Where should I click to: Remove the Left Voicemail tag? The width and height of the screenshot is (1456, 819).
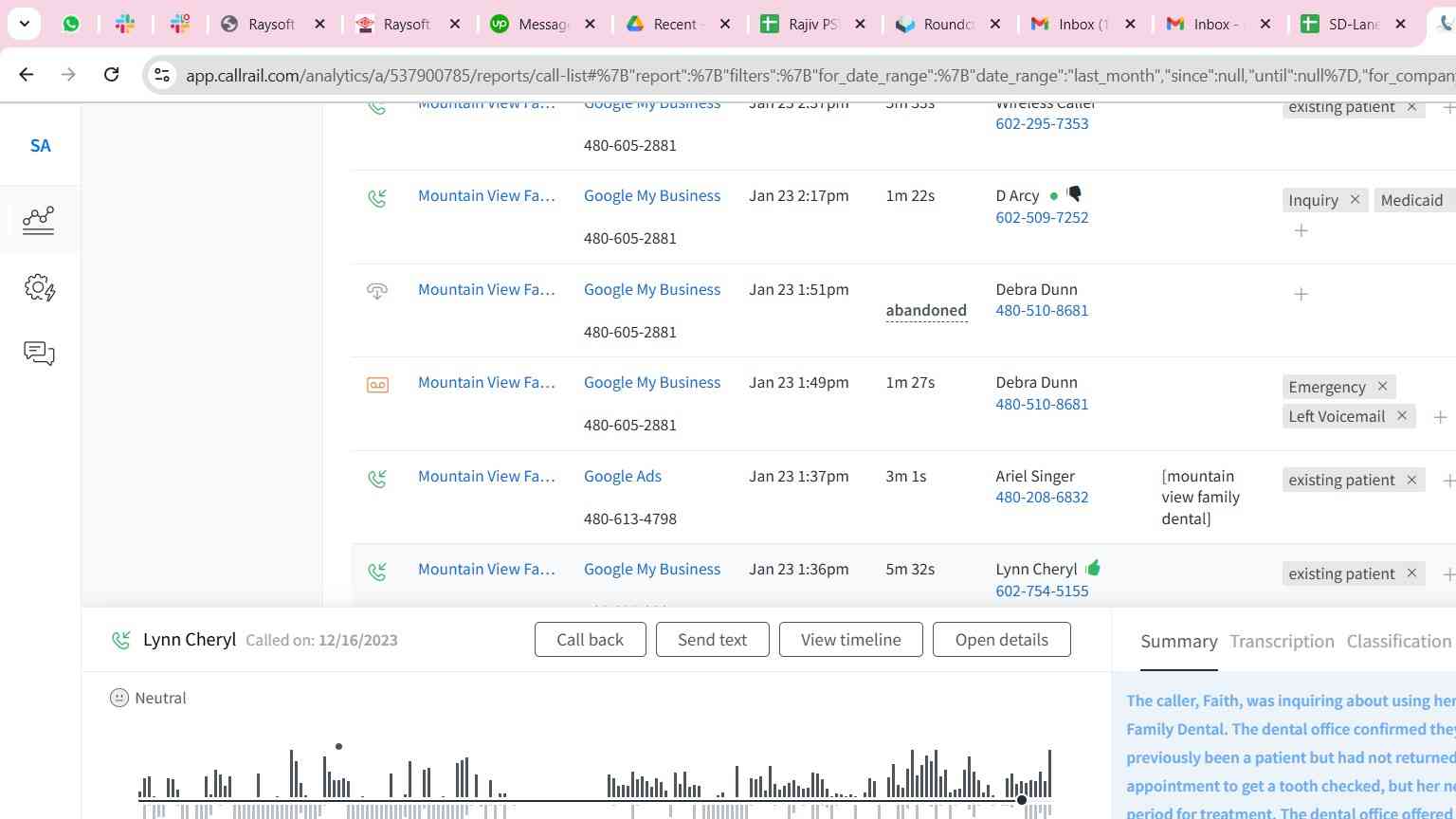click(x=1402, y=417)
